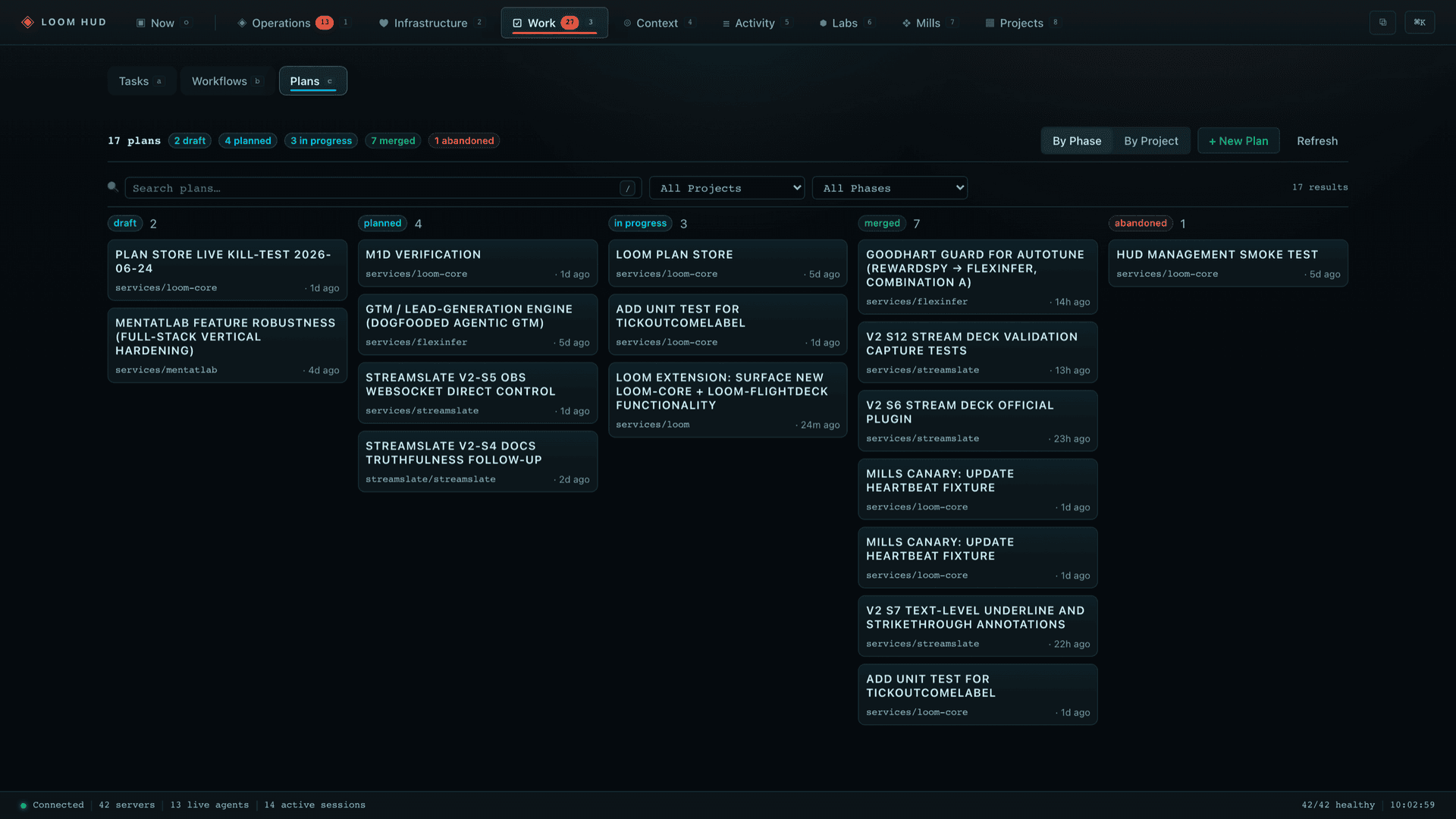
Task: Click the Labs dot icon
Action: [x=823, y=24]
